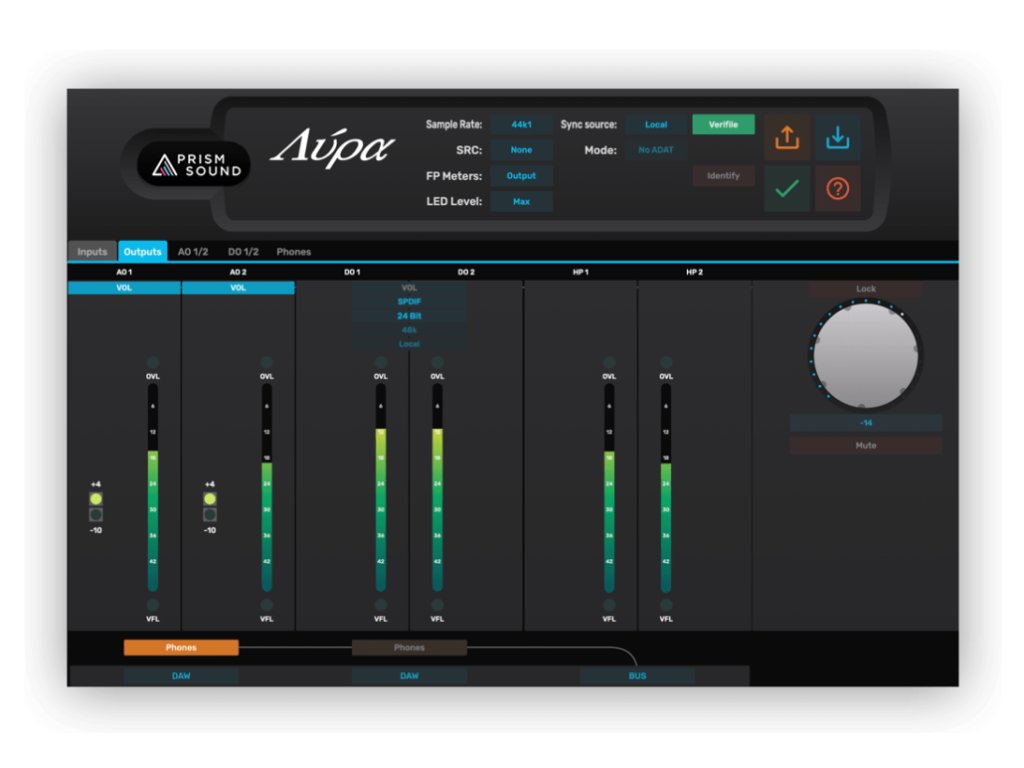This screenshot has width=1024, height=768.
Task: Click the DO 1 channel header
Action: coord(352,272)
